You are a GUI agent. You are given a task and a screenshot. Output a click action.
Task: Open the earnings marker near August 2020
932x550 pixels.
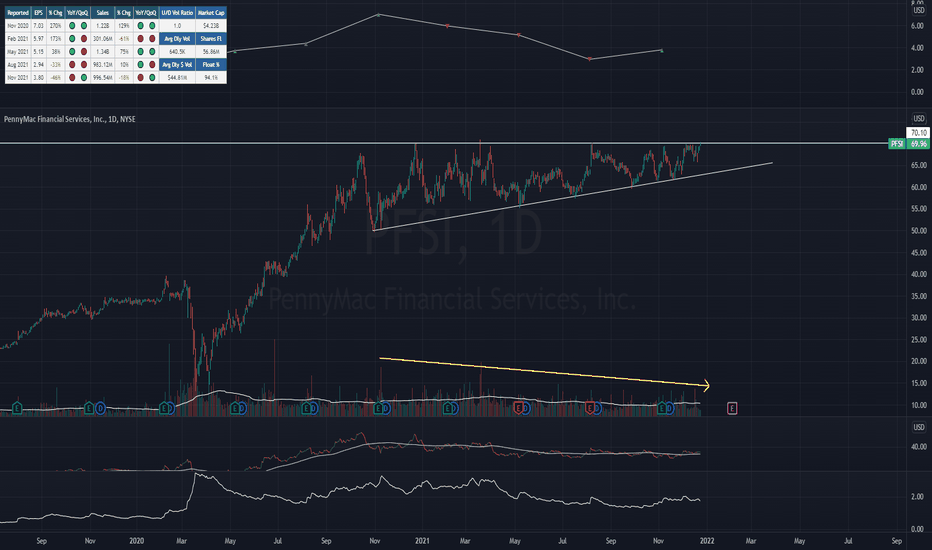(307, 408)
